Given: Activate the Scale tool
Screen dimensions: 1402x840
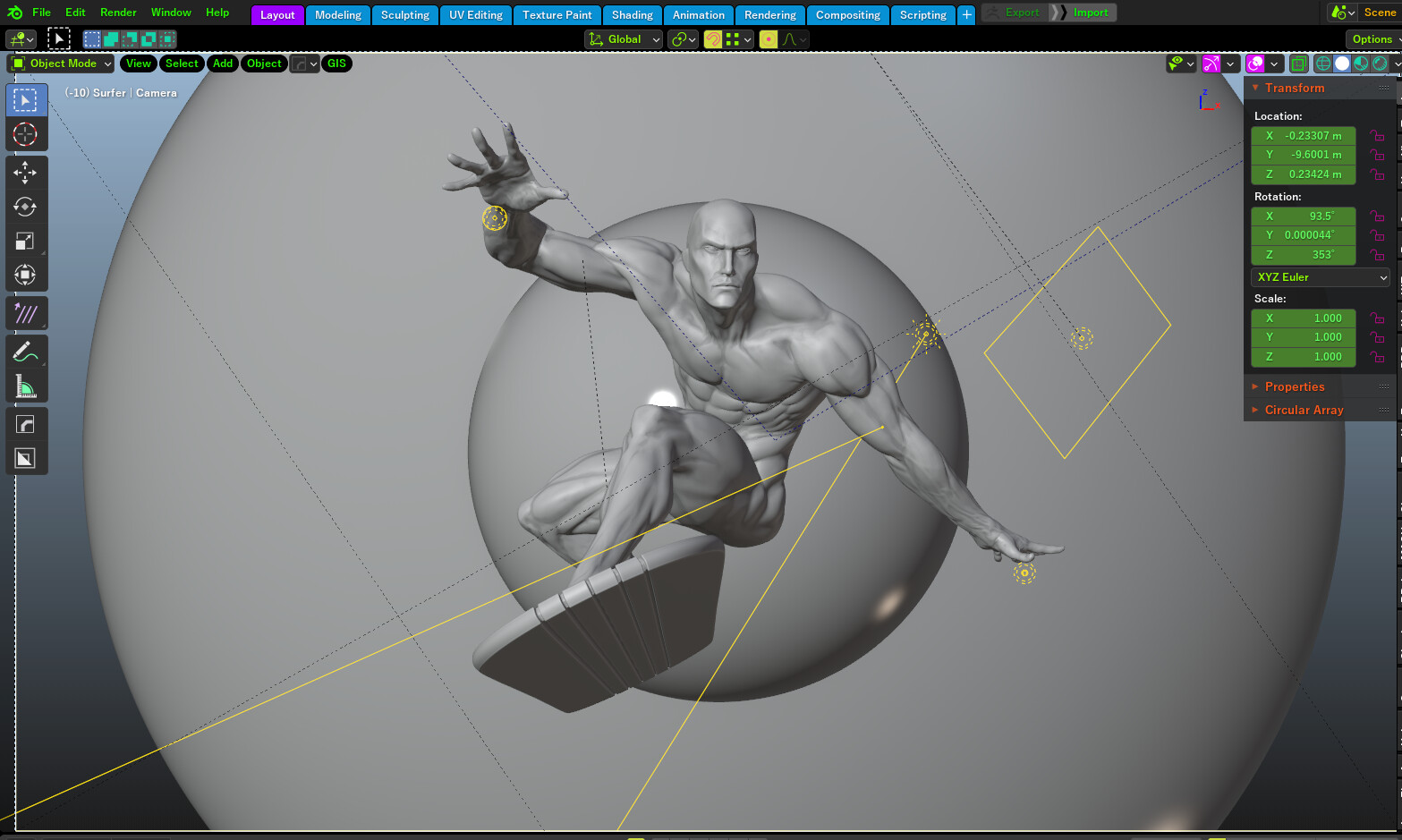Looking at the screenshot, I should pos(25,241).
